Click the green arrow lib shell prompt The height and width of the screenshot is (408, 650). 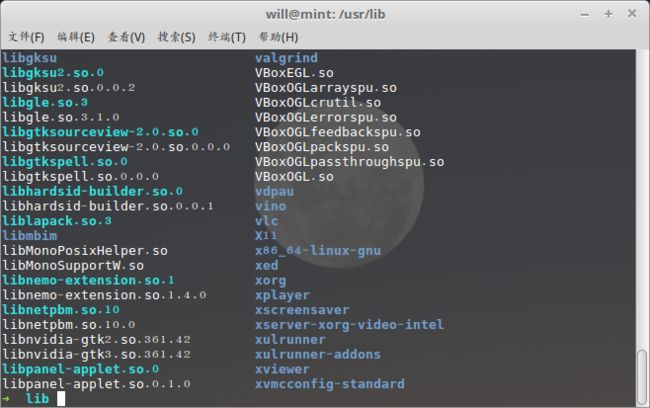click(25, 398)
